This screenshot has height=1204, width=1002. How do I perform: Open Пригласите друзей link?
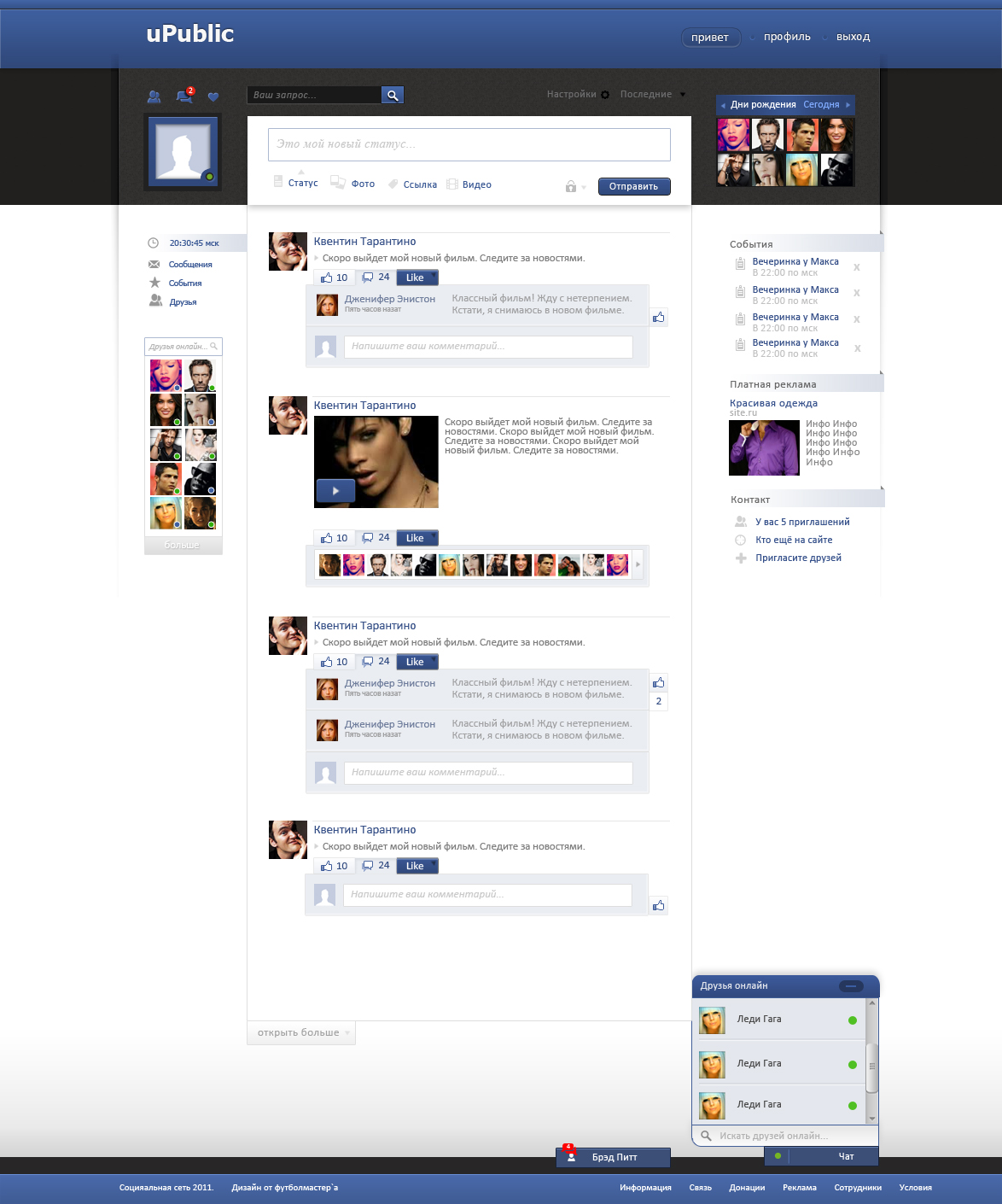tap(798, 558)
